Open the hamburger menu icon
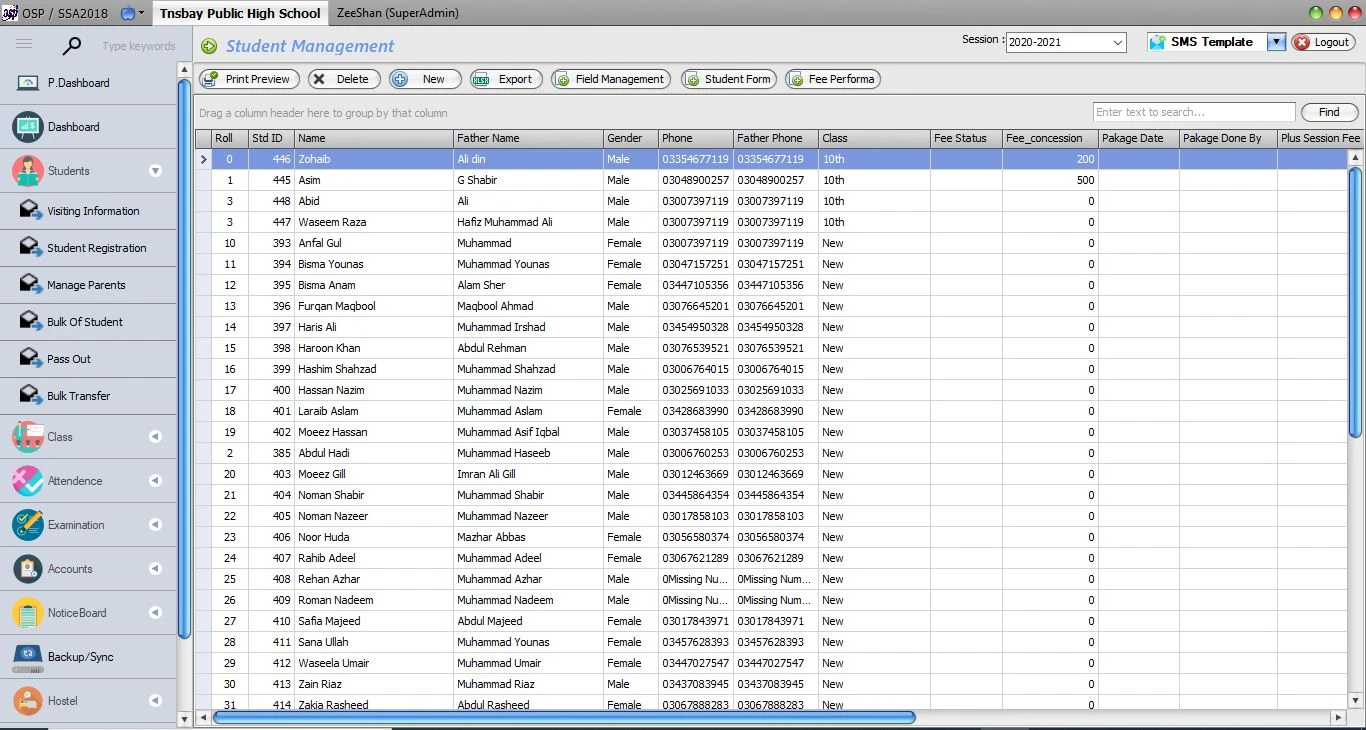Image resolution: width=1366 pixels, height=730 pixels. pos(24,44)
